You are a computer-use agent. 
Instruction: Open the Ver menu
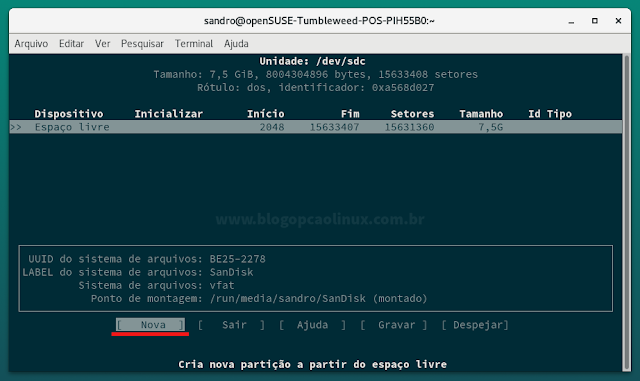(102, 44)
